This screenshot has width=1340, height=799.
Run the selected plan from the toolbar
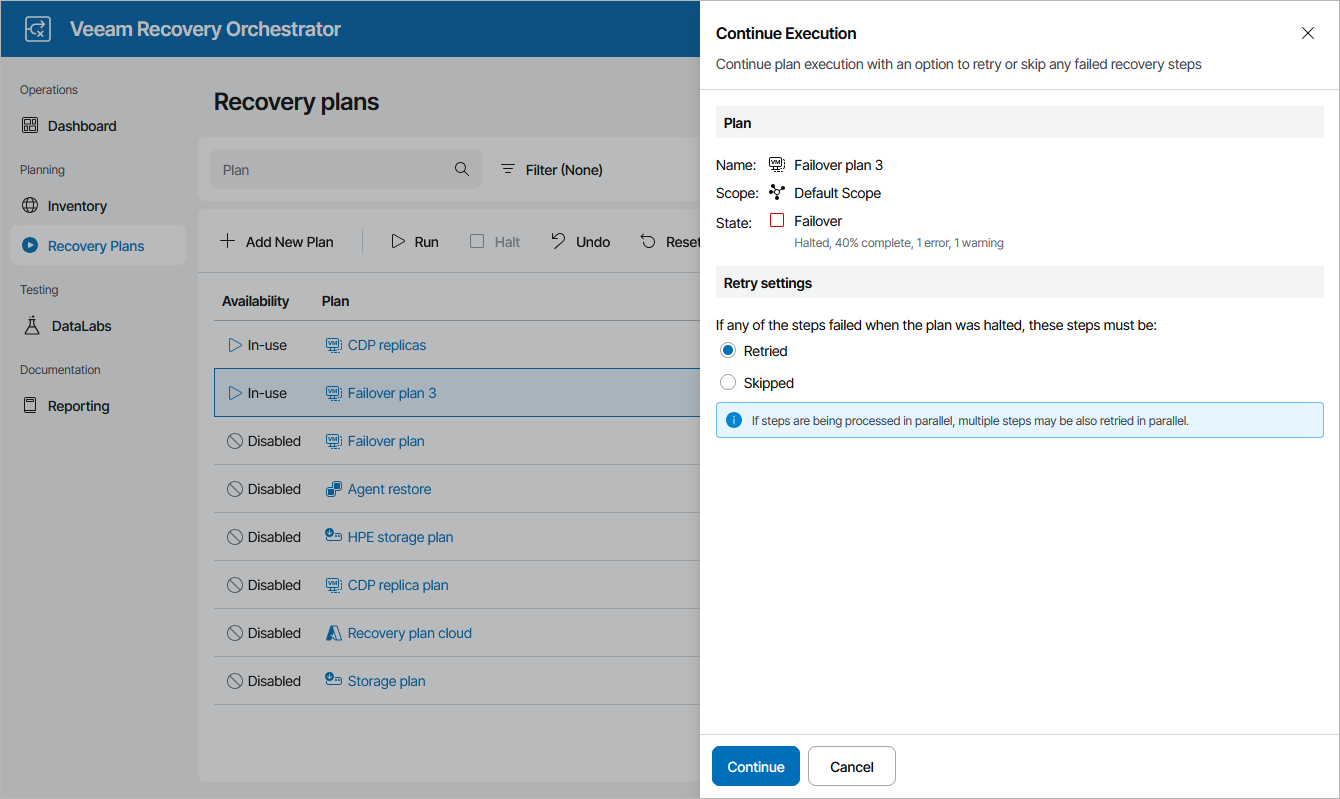pyautogui.click(x=414, y=241)
